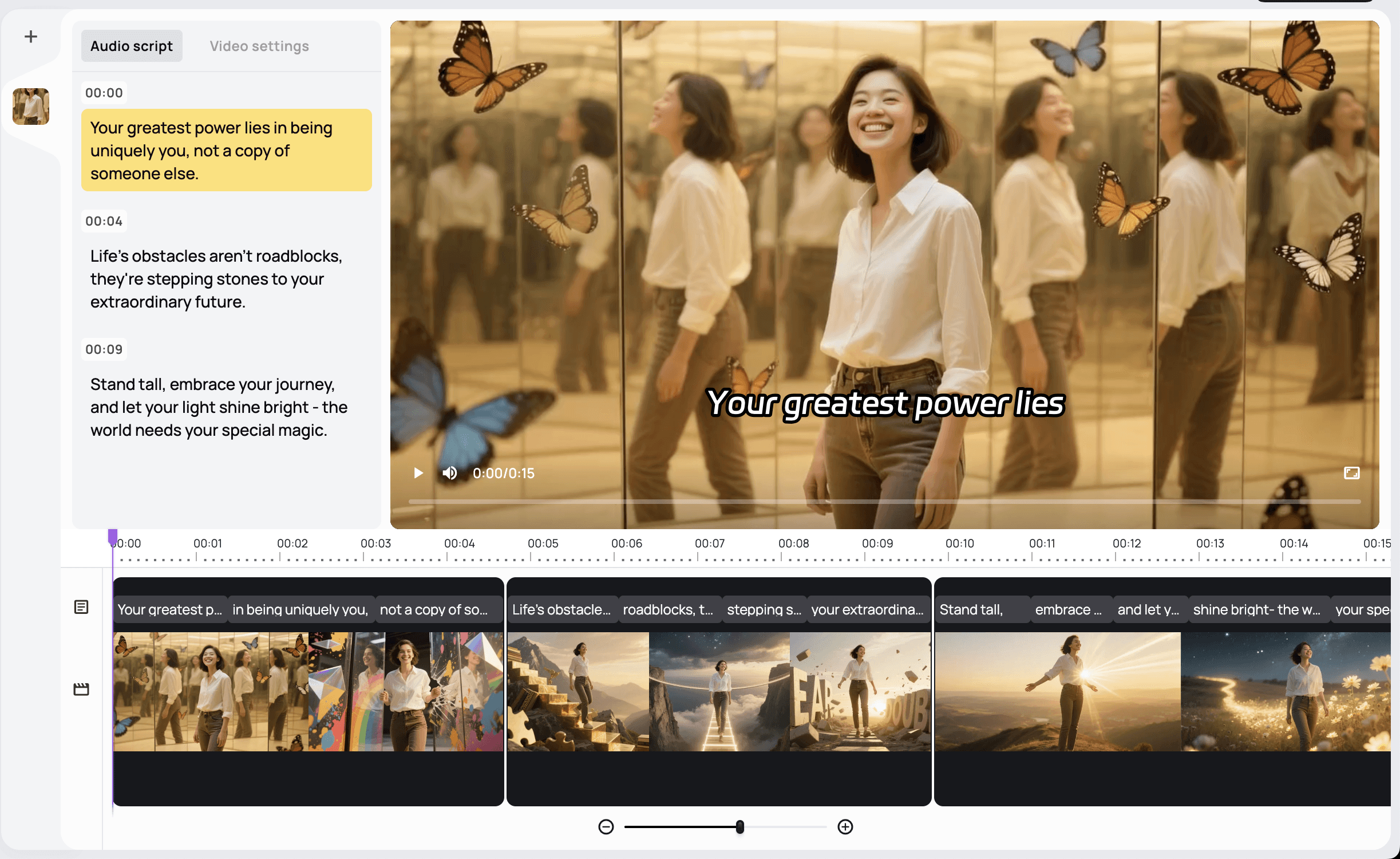Select the highlighted 'Your greatest power' script block
Screen dimensions: 1400x859
pos(226,150)
